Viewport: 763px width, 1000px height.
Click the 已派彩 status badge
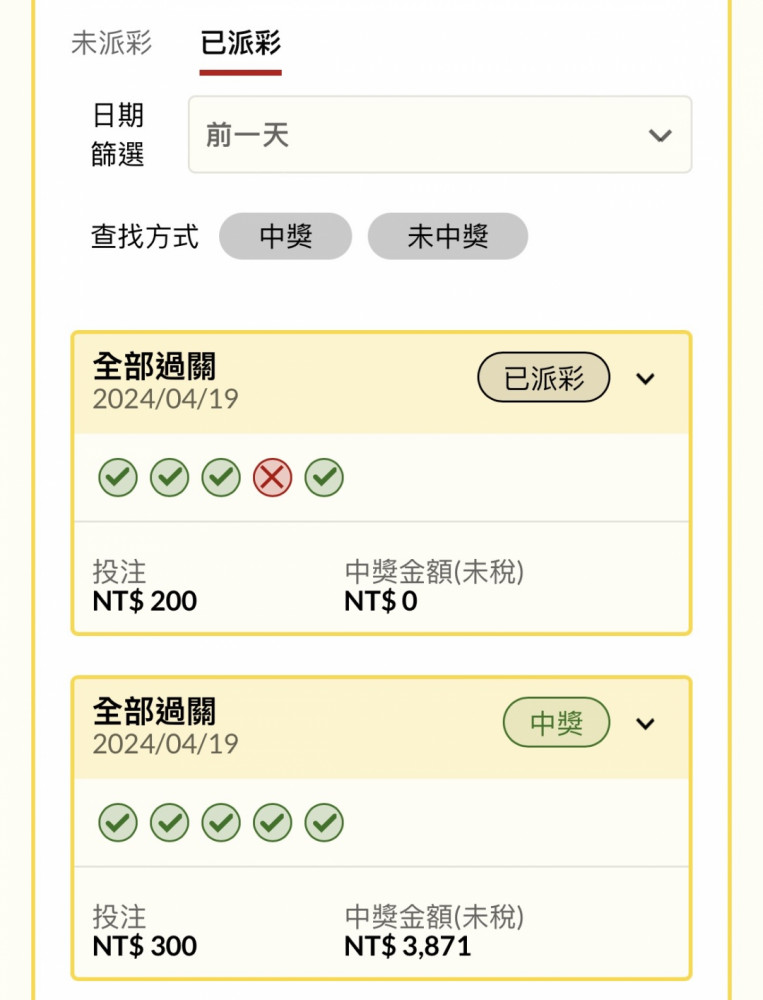[x=544, y=378]
